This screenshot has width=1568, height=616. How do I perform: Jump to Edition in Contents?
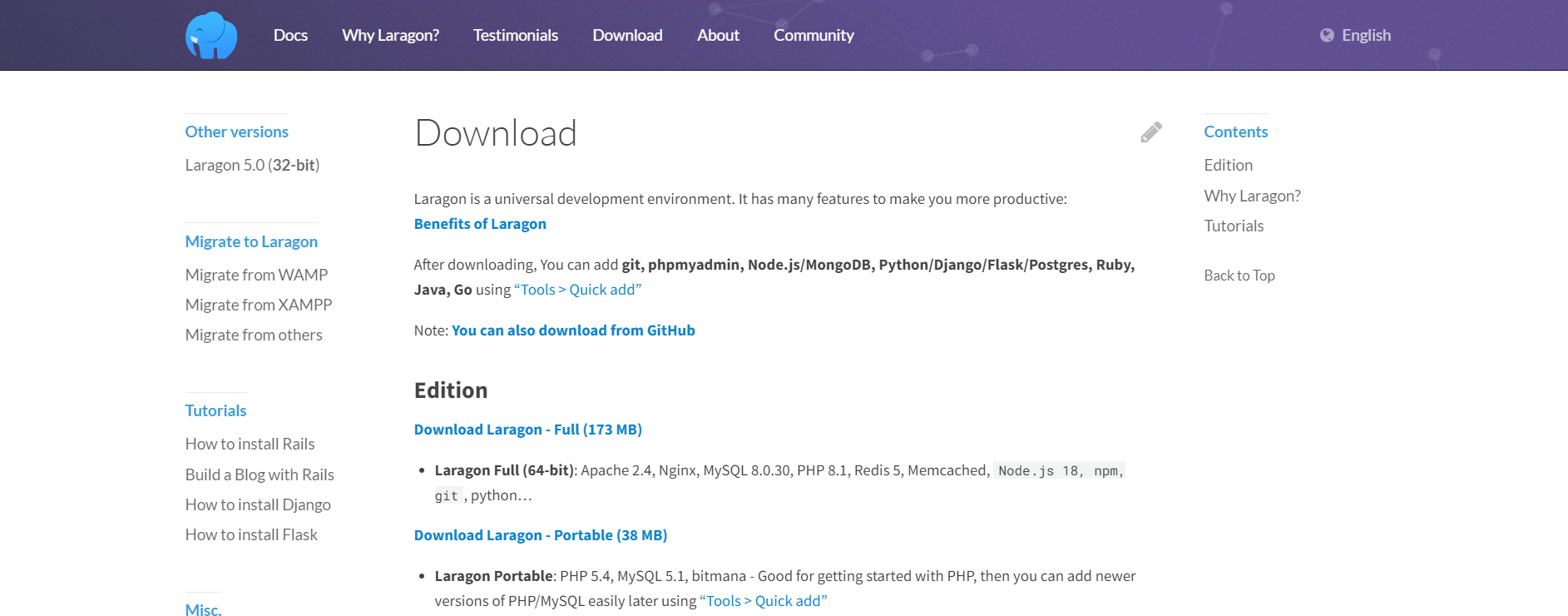pos(1228,165)
